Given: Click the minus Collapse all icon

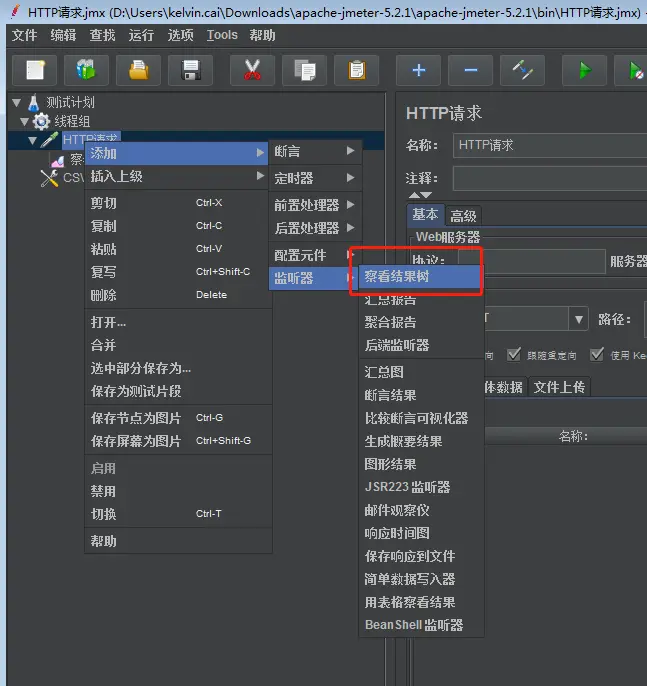Looking at the screenshot, I should coord(471,70).
